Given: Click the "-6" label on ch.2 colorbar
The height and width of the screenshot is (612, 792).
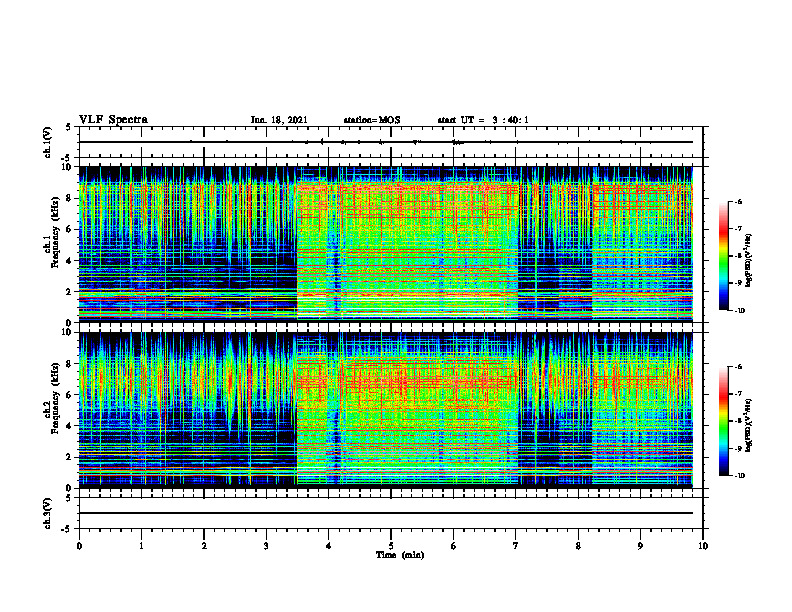Looking at the screenshot, I should tap(737, 367).
